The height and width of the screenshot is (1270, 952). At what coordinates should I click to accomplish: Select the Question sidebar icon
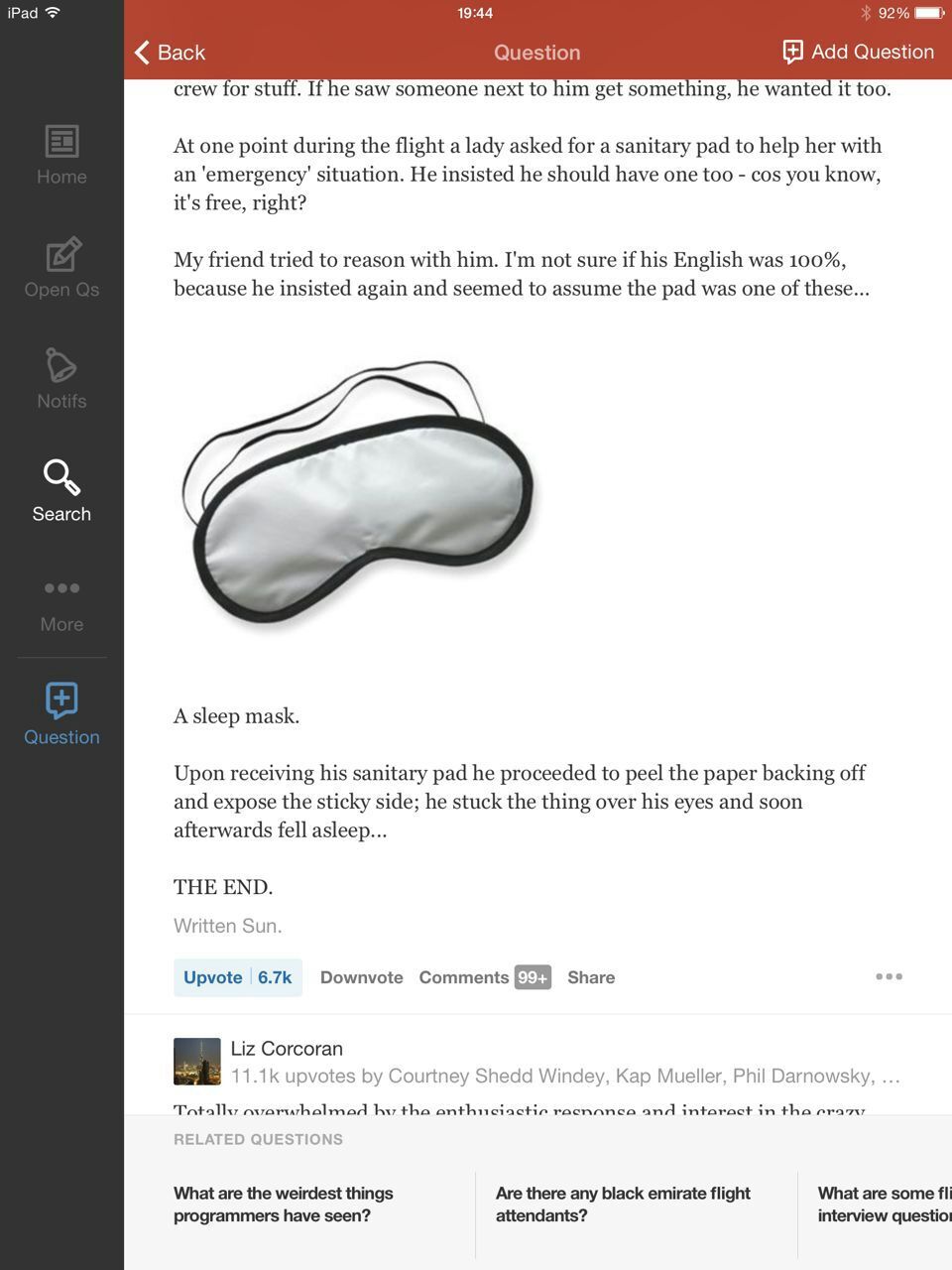click(61, 700)
